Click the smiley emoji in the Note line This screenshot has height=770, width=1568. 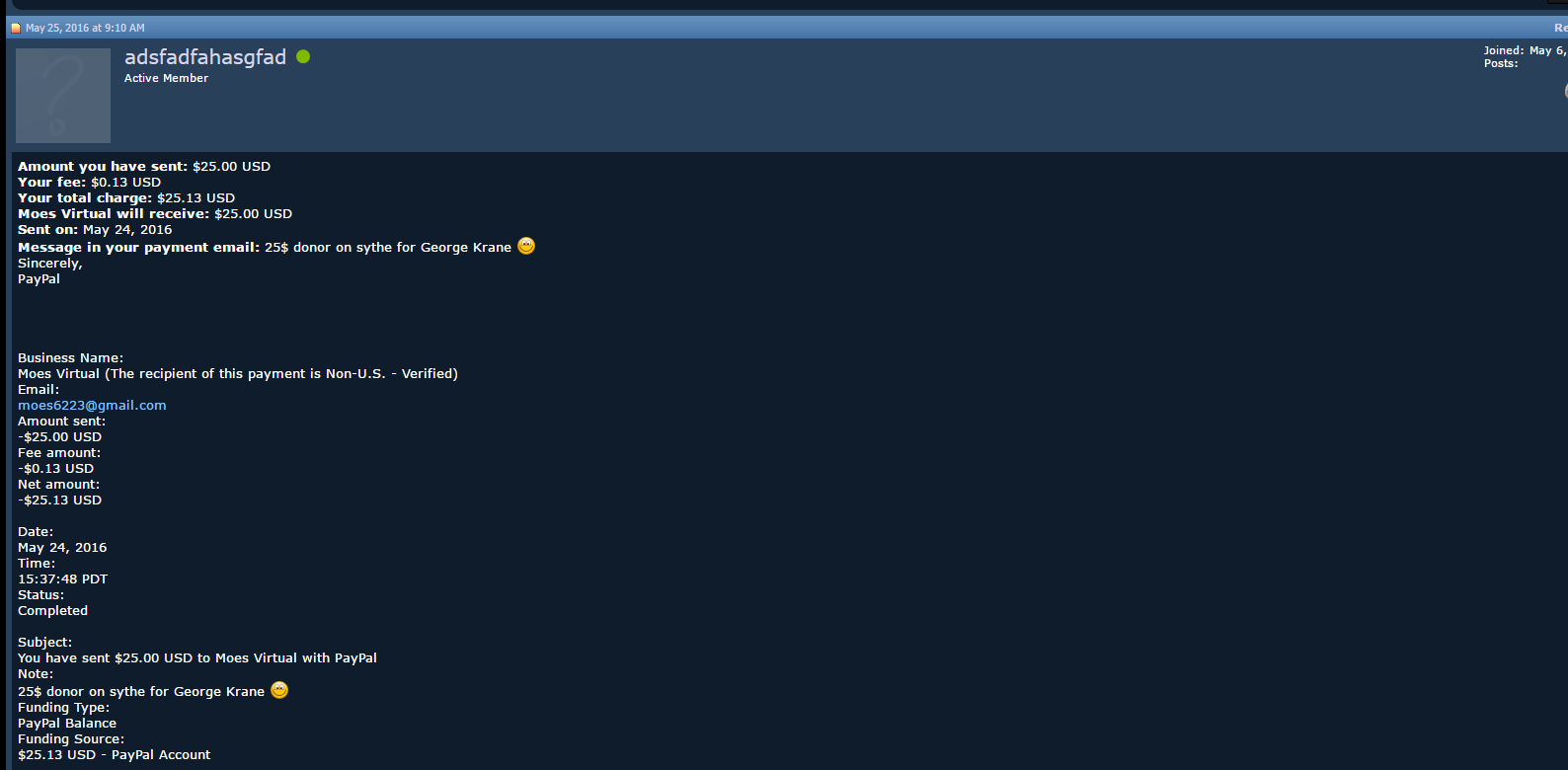[279, 690]
